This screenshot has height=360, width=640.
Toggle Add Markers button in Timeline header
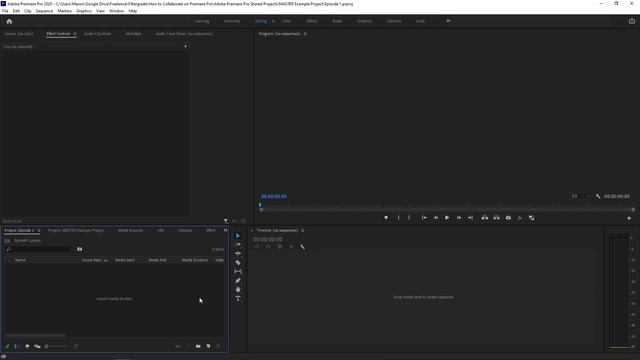point(291,247)
